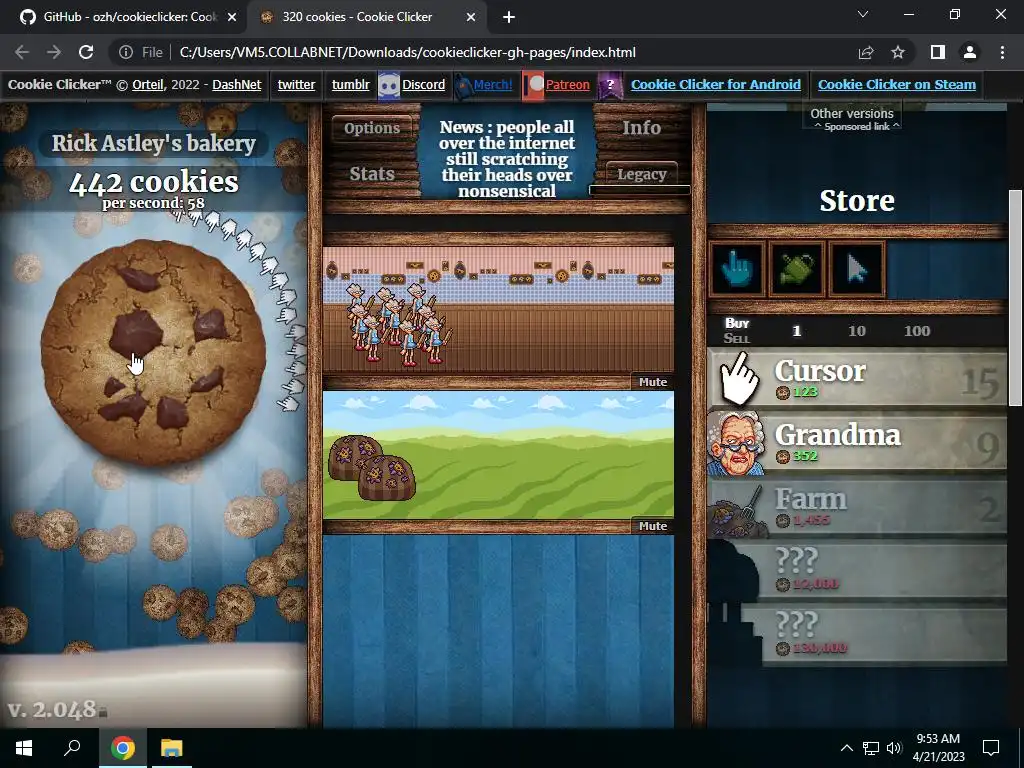Expand the Other versions dropdown
The width and height of the screenshot is (1024, 768).
pos(852,113)
